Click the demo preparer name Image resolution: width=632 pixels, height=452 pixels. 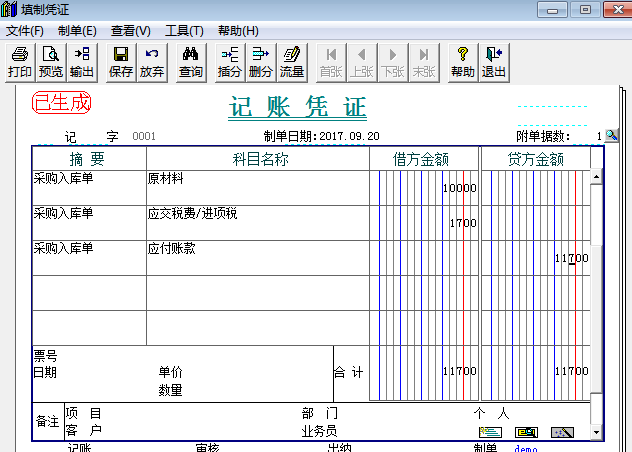[x=526, y=448]
